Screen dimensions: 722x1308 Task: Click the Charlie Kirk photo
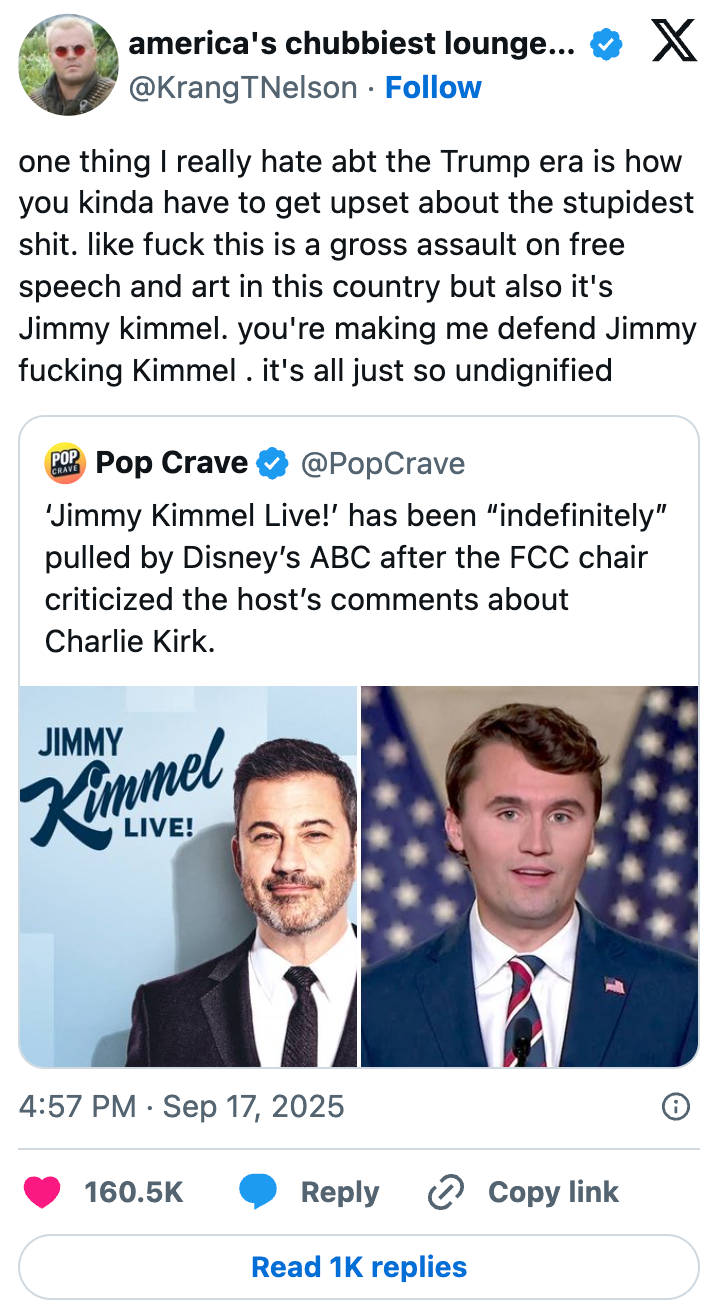[530, 875]
